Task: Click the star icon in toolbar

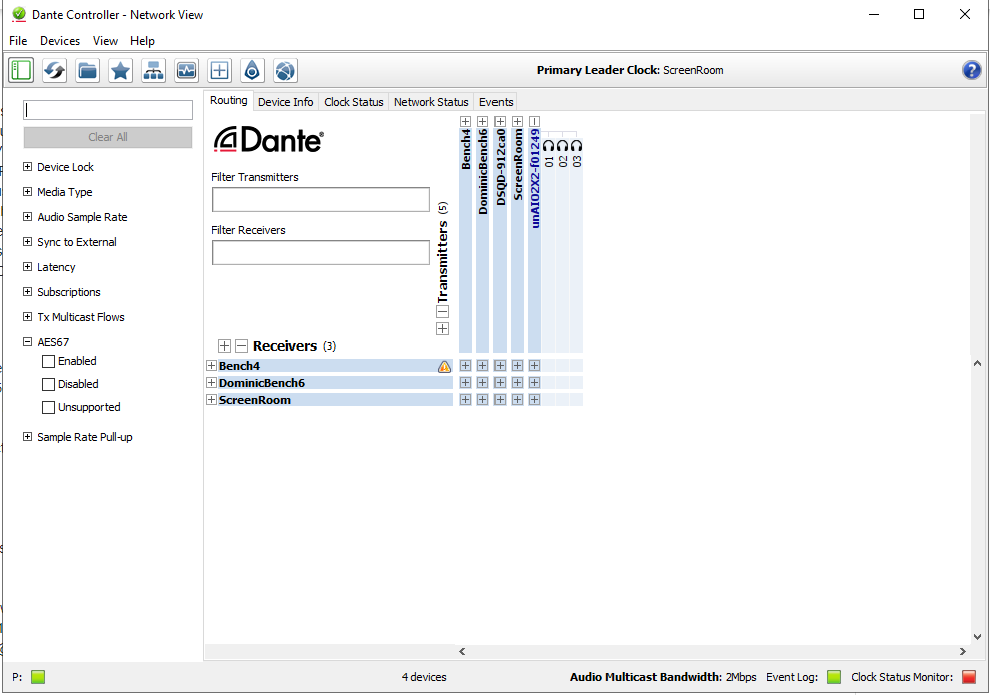Action: tap(120, 70)
